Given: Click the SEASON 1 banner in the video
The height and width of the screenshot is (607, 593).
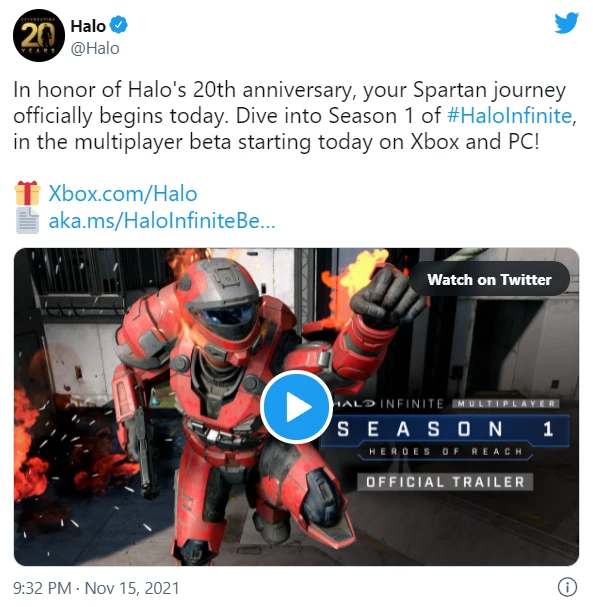Looking at the screenshot, I should pyautogui.click(x=446, y=429).
